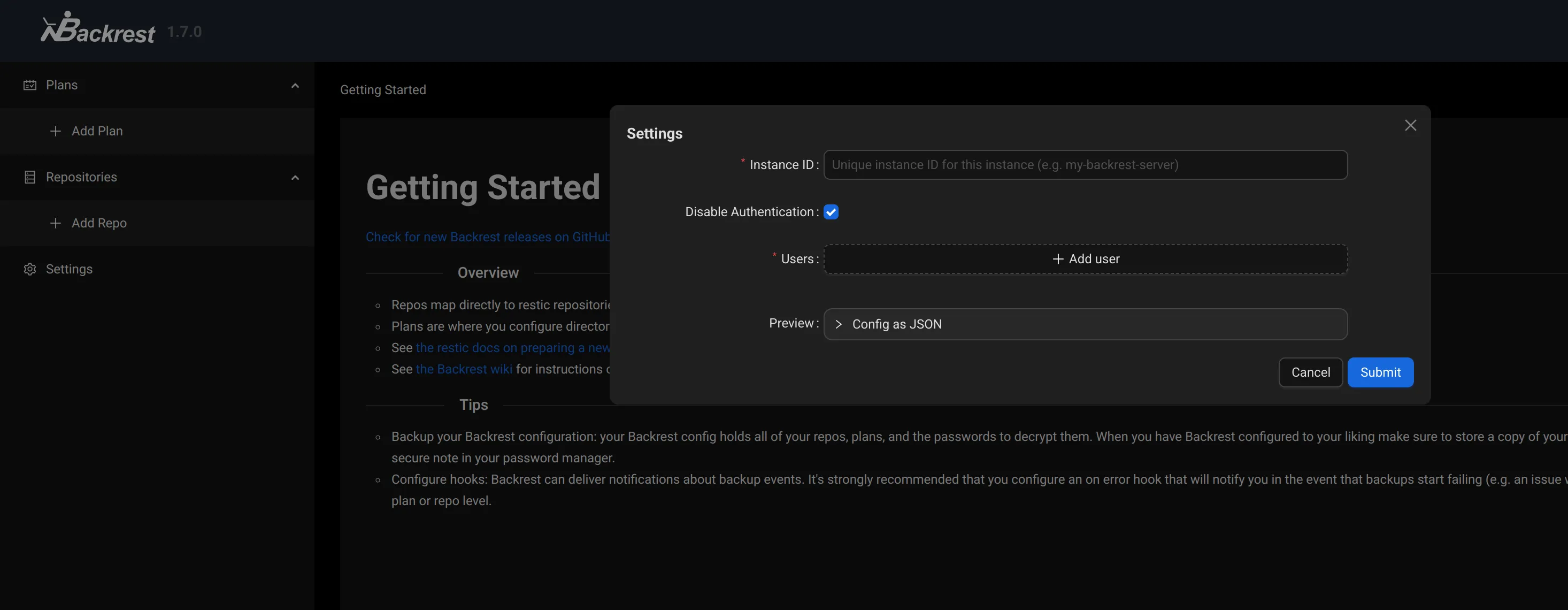The image size is (1568, 610).
Task: Click the Getting Started breadcrumb text
Action: [x=383, y=90]
